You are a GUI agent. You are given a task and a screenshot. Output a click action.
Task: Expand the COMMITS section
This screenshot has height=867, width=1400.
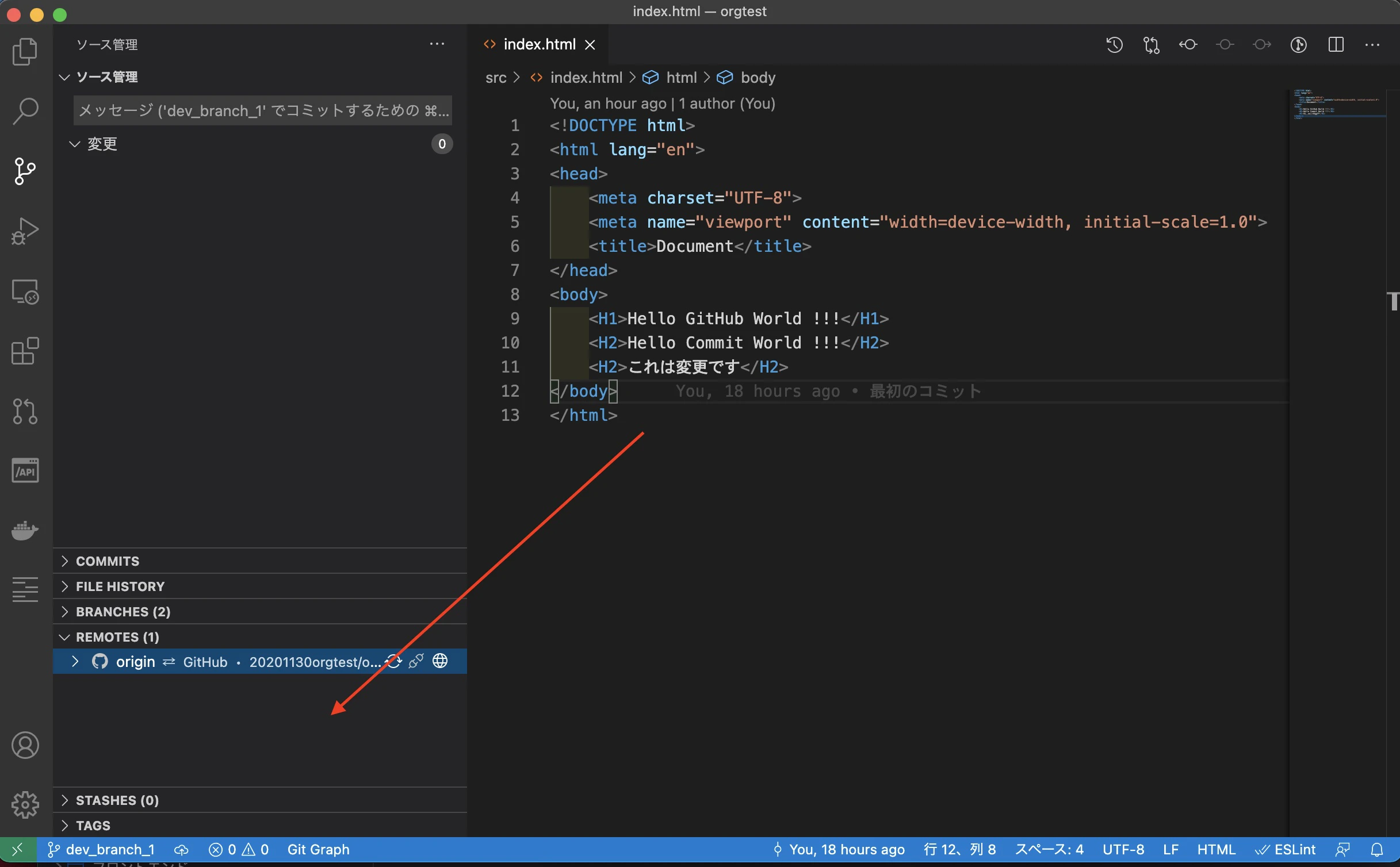coord(260,561)
